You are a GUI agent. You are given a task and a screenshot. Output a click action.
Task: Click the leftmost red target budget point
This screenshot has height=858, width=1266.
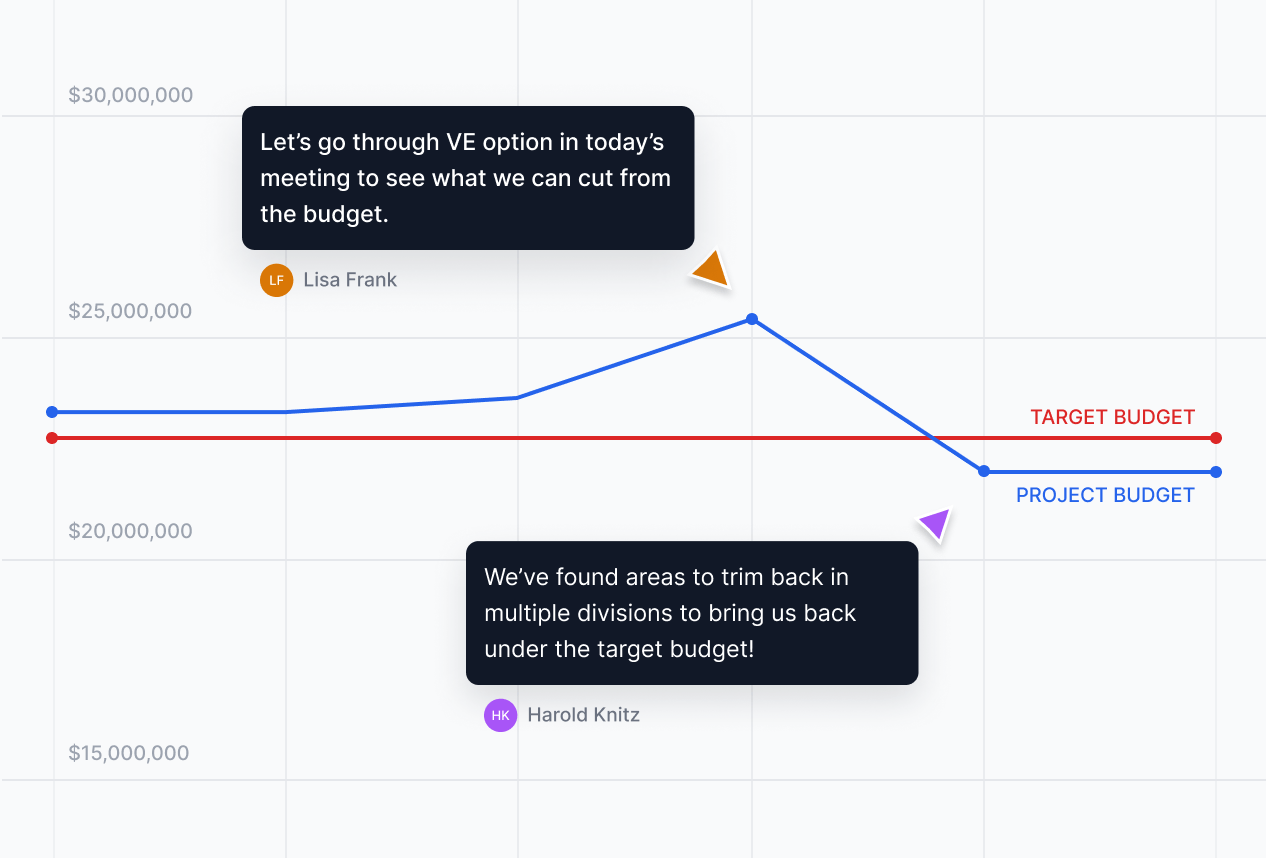[52, 438]
